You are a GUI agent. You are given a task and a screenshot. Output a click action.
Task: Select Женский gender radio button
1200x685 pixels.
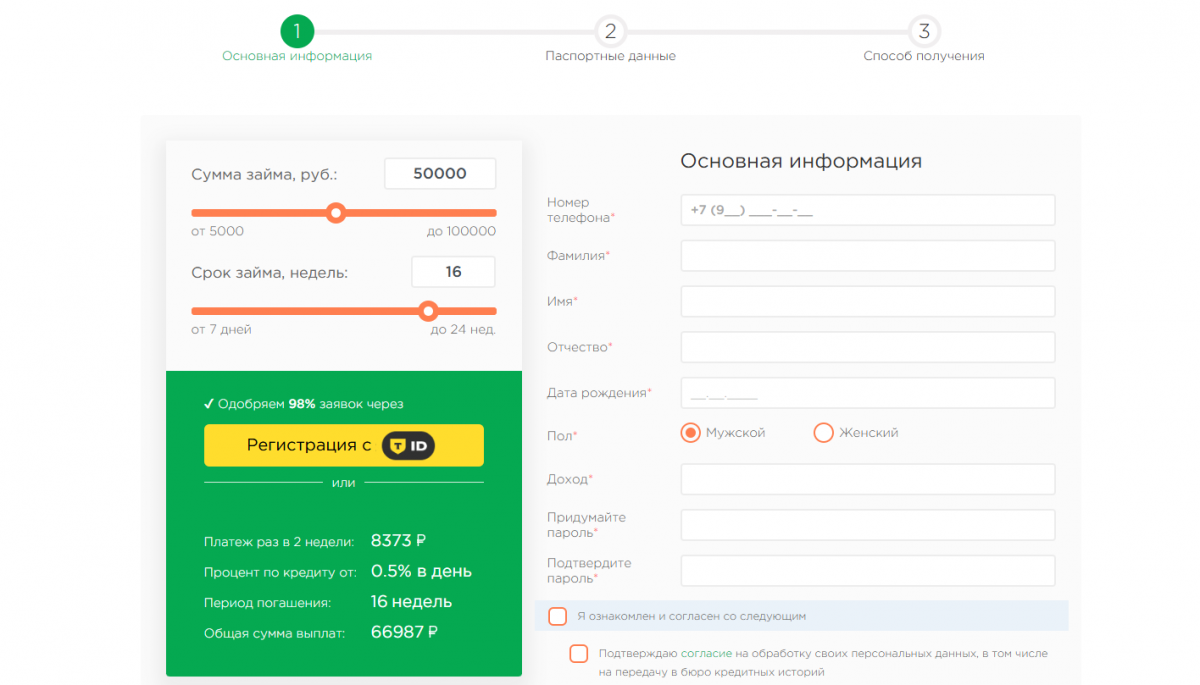click(x=824, y=433)
